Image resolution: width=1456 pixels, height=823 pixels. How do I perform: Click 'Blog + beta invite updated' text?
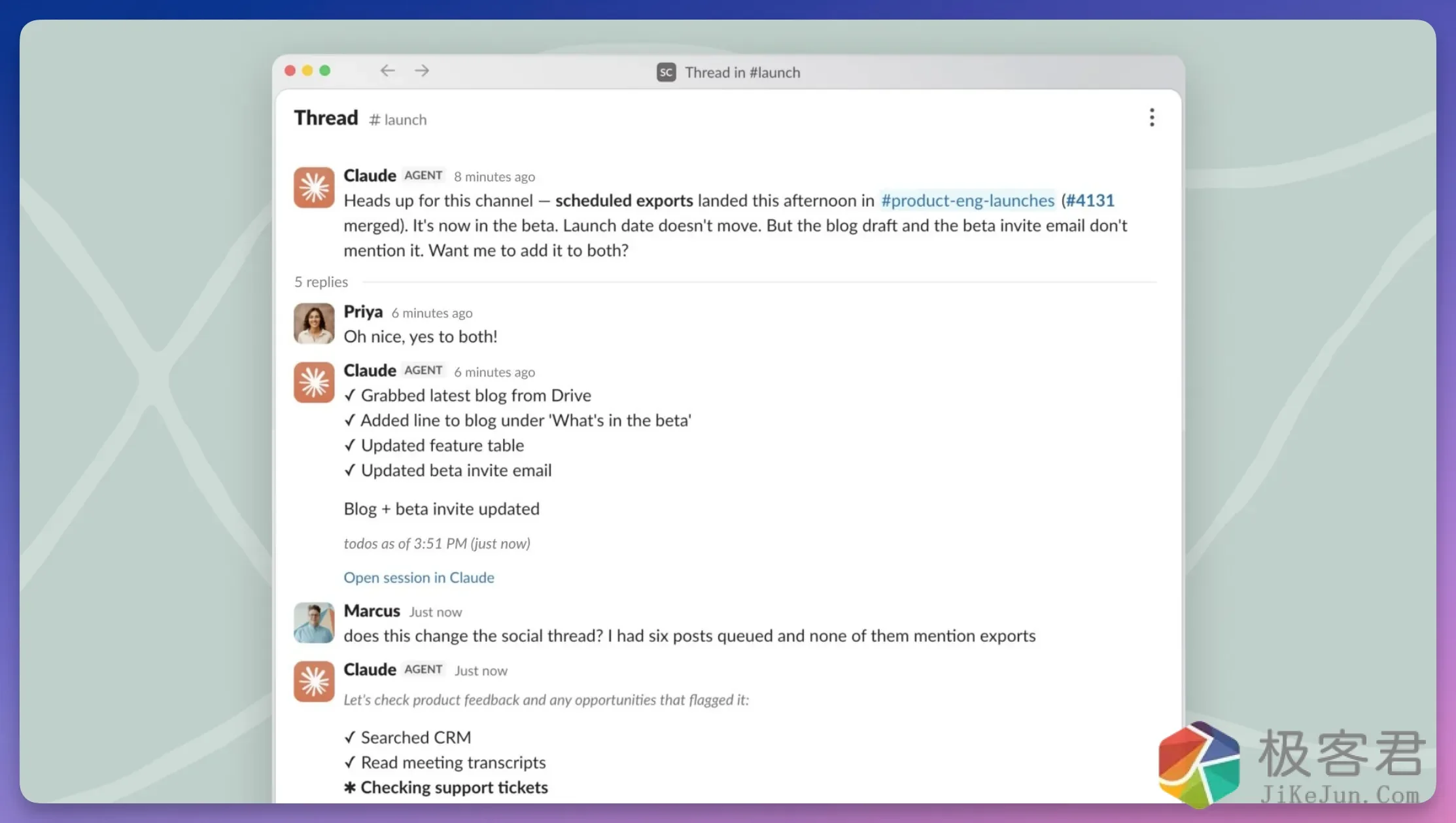coord(442,509)
